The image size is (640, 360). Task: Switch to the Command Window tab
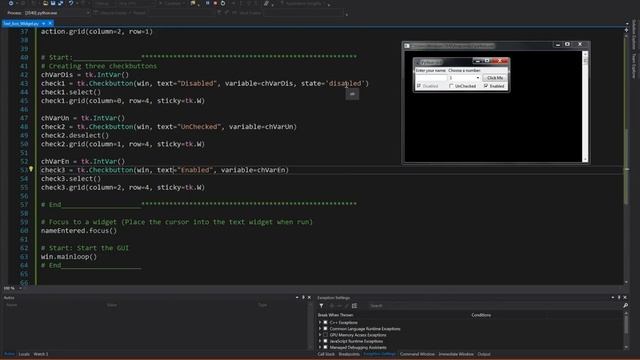(417, 354)
